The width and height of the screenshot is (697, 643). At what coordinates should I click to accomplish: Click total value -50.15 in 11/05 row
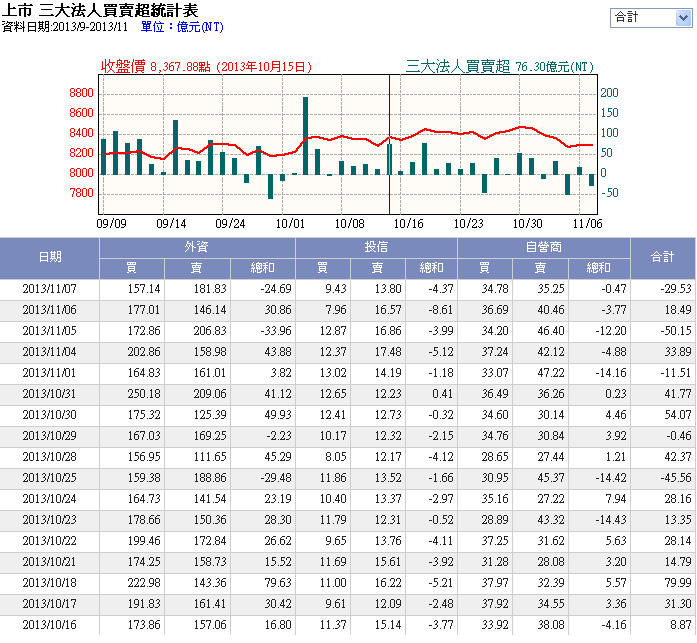[x=676, y=331]
